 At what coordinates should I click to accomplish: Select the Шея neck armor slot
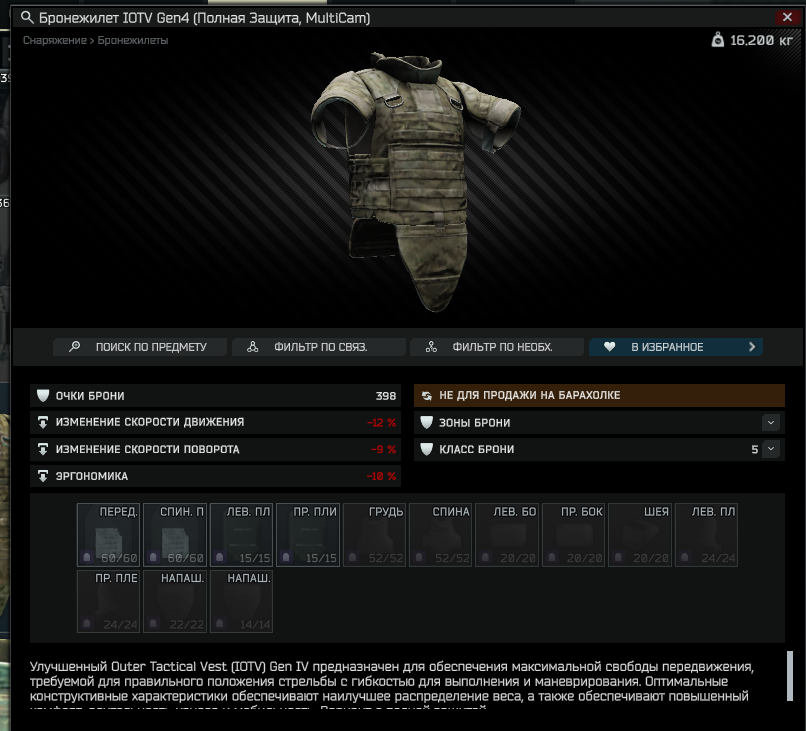click(x=640, y=535)
